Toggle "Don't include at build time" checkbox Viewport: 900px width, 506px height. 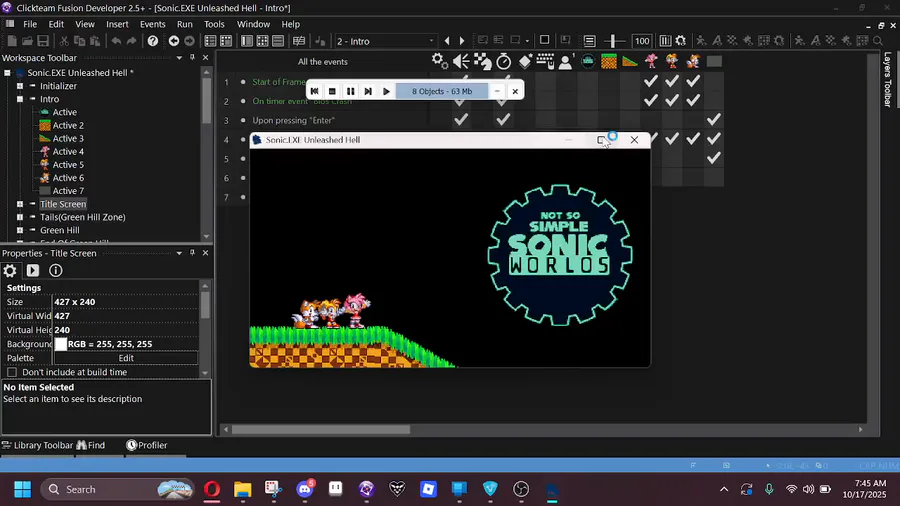pyautogui.click(x=12, y=372)
